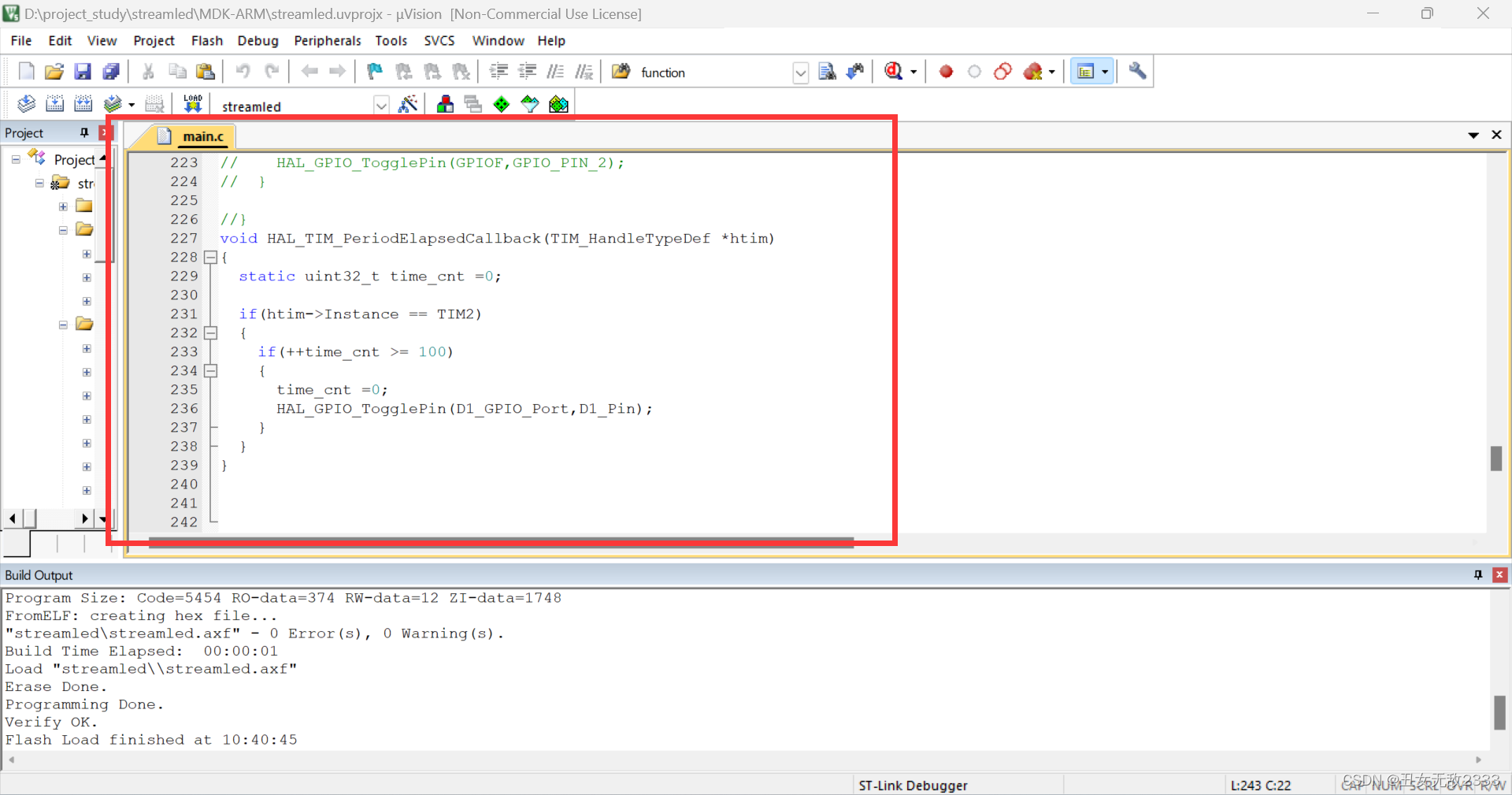Click 'Flash Load finished at 10:40:45' line
This screenshot has width=1512, height=795.
[151, 740]
